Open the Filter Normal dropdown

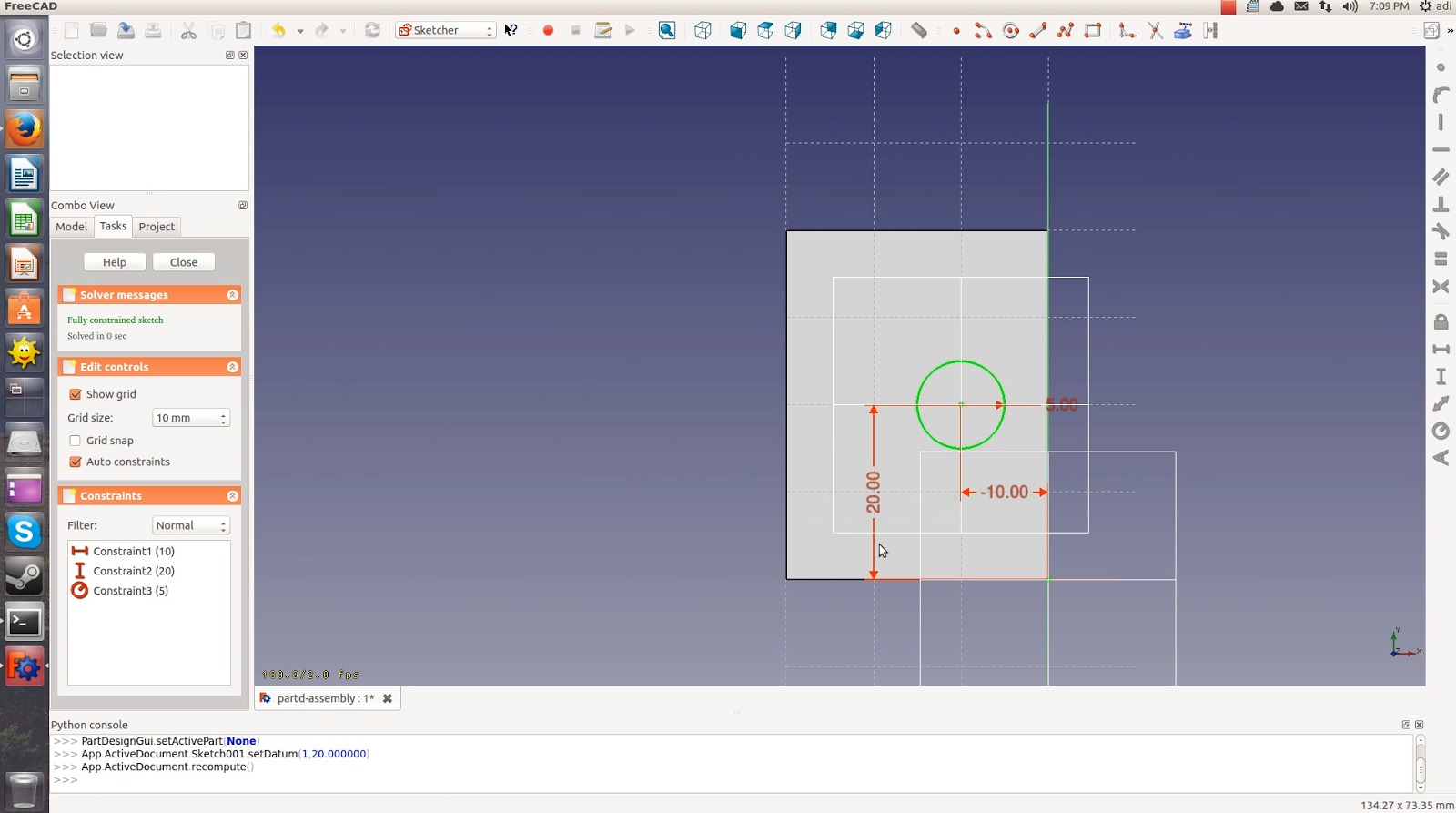(x=191, y=525)
